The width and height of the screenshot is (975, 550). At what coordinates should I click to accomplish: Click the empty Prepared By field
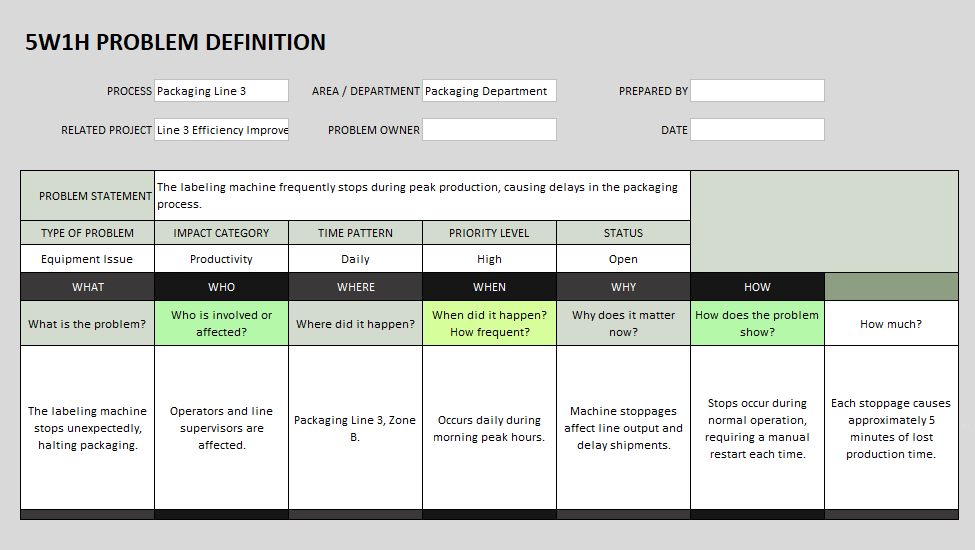coord(757,91)
